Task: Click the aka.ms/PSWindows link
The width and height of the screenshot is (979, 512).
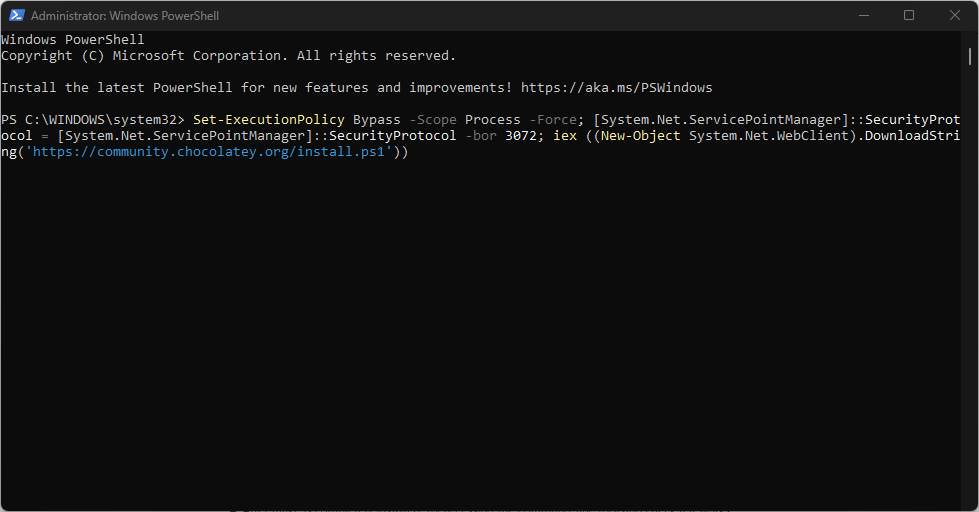Action: click(x=616, y=87)
